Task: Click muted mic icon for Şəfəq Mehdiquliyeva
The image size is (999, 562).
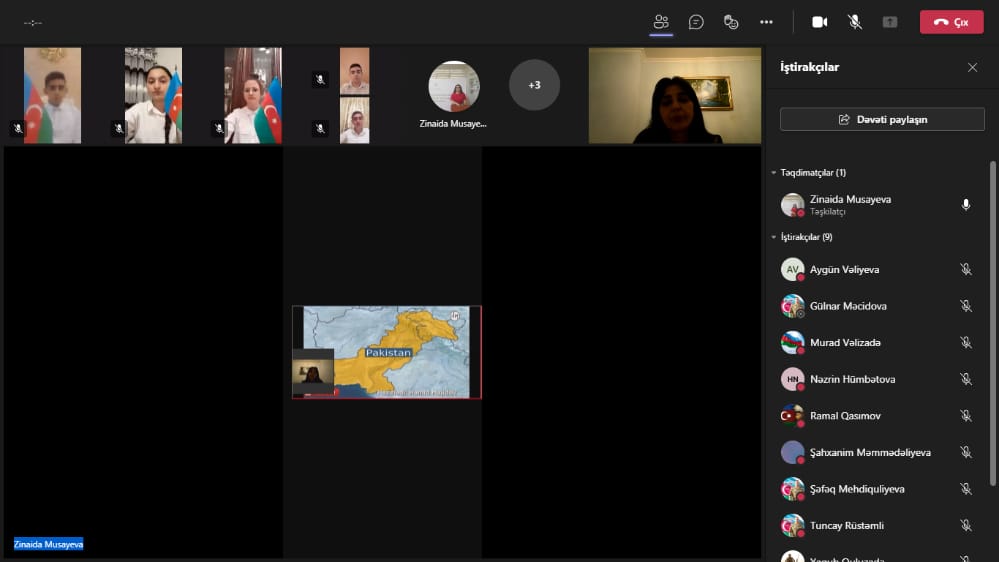Action: 966,489
